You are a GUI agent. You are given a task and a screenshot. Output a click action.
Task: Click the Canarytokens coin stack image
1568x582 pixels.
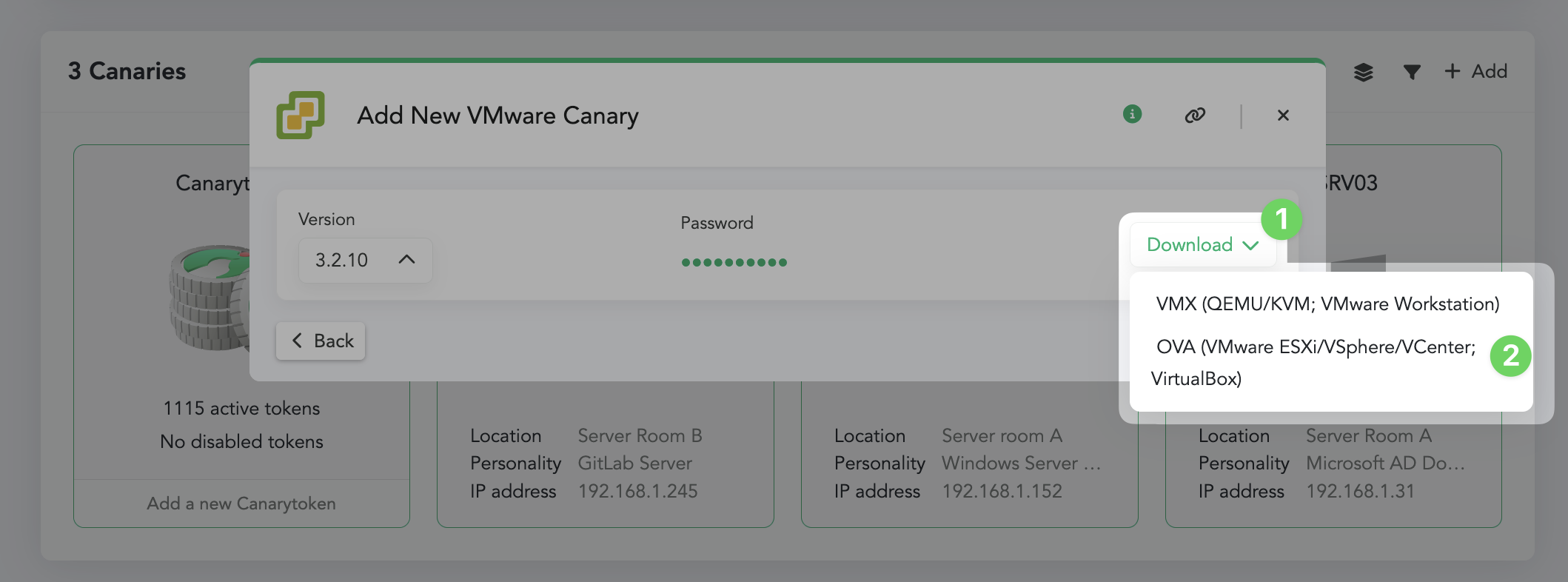[211, 298]
